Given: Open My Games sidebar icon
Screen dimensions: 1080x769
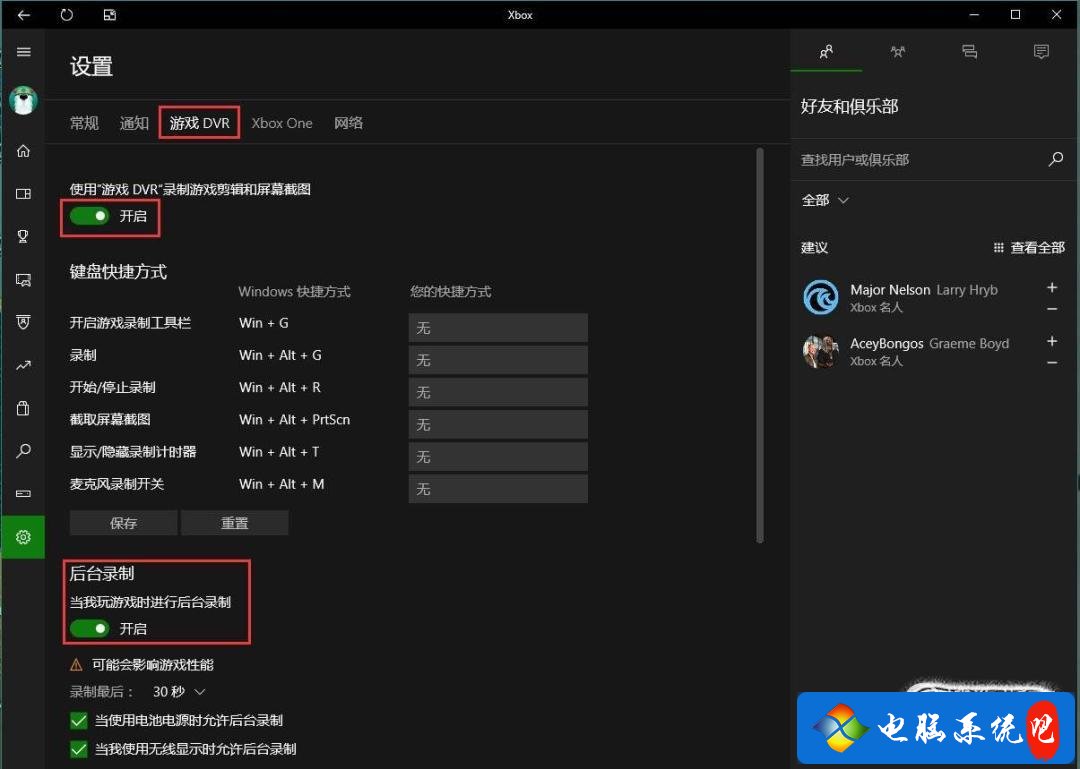Looking at the screenshot, I should 23,194.
